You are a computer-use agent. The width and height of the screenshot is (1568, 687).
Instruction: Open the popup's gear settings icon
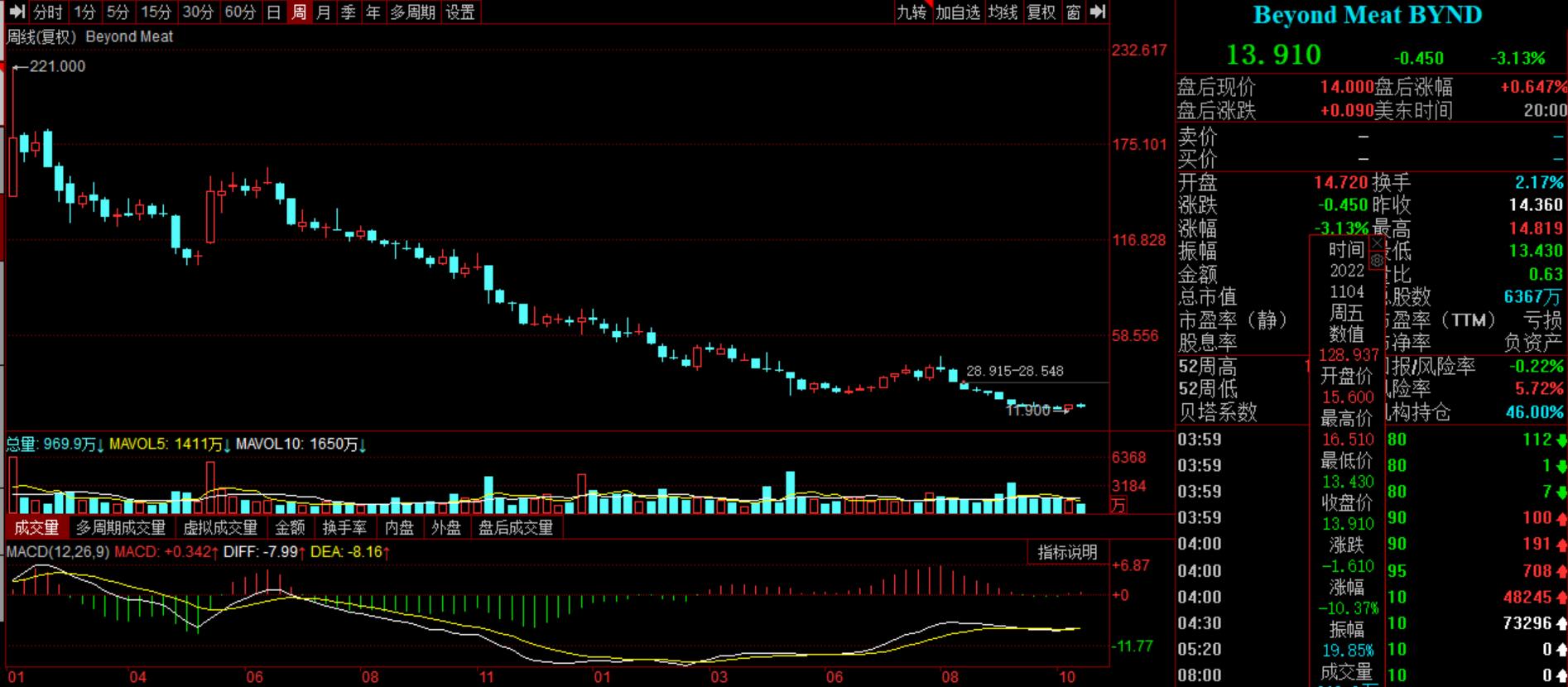pyautogui.click(x=1378, y=261)
